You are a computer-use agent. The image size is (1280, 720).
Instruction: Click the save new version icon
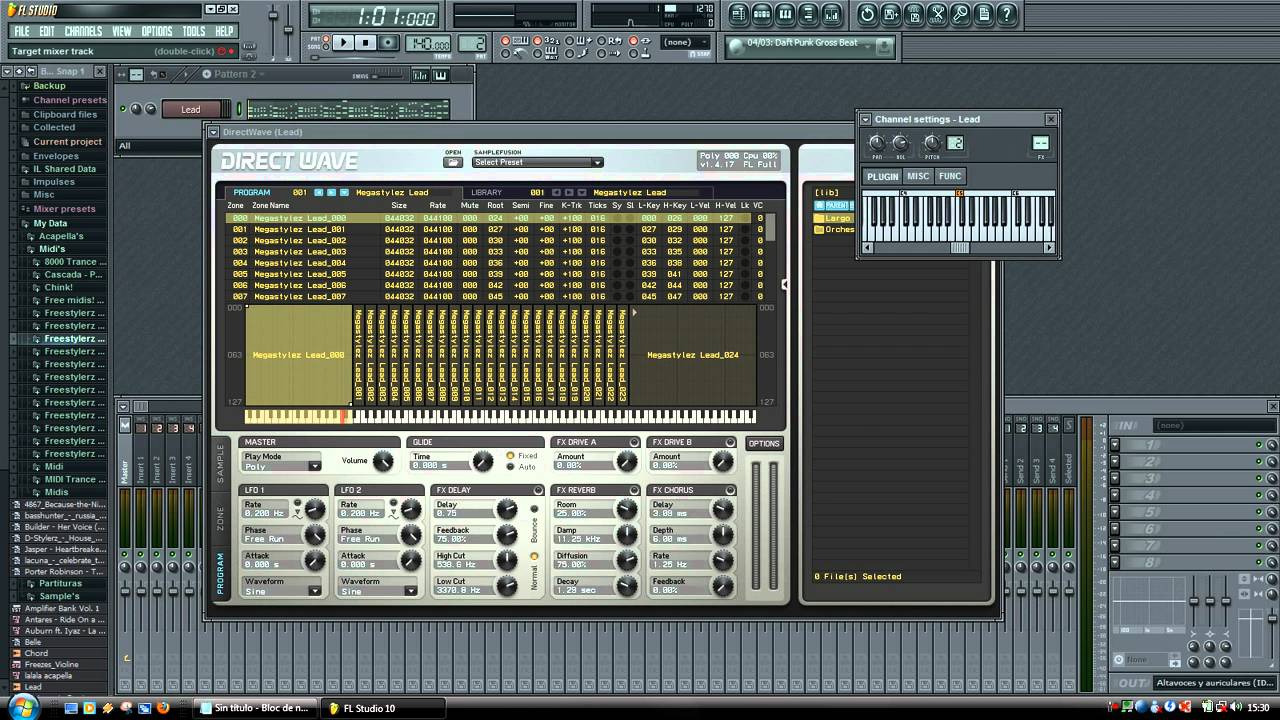point(890,14)
